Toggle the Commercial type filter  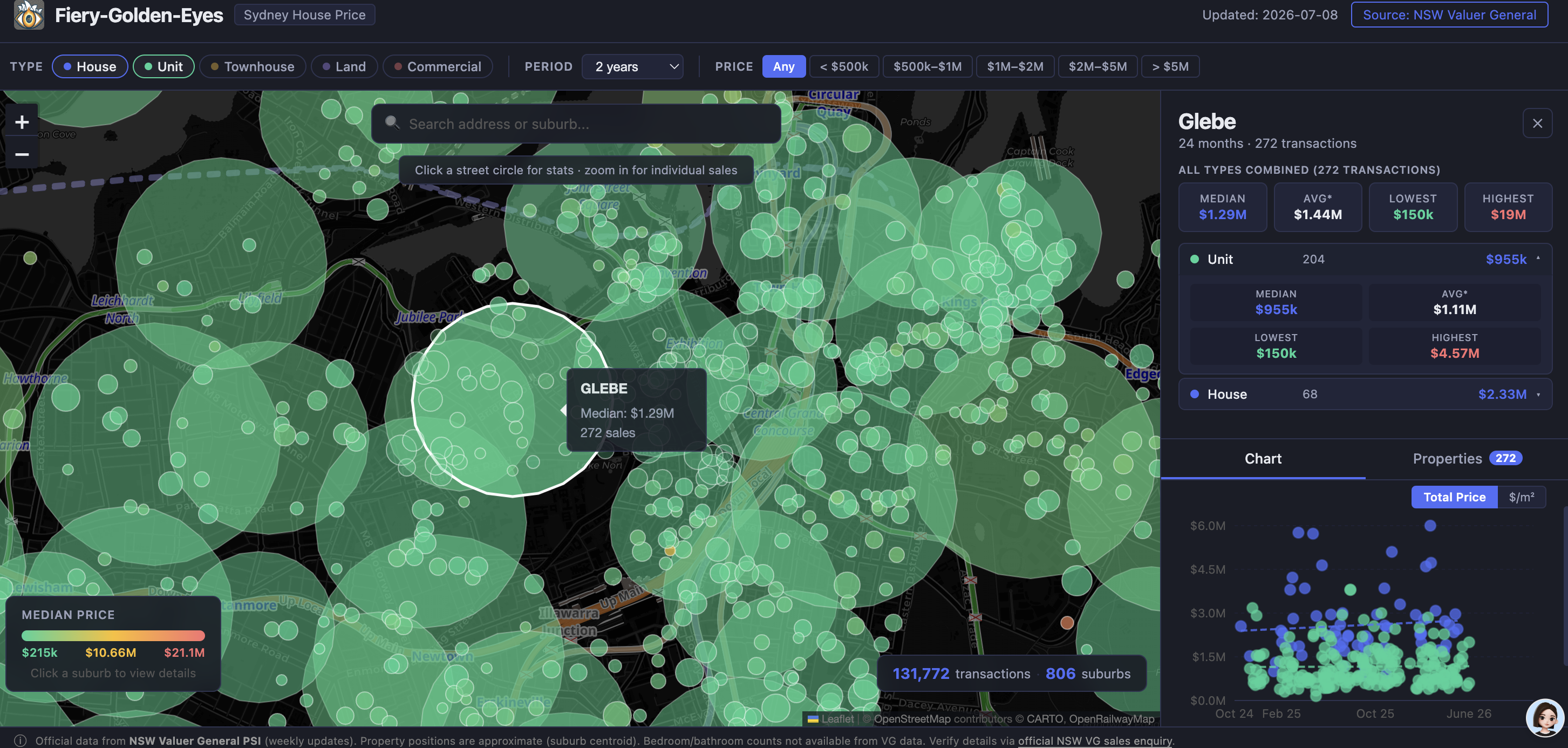coord(438,66)
